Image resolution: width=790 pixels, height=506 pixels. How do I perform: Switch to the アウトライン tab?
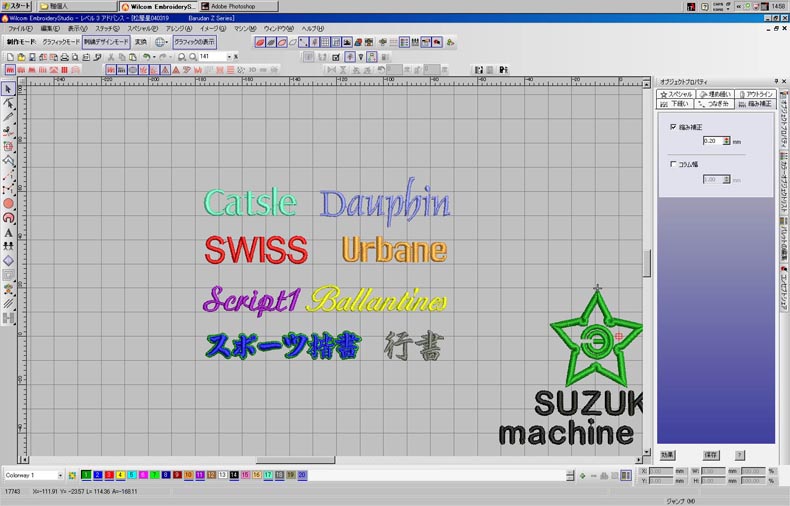[x=756, y=94]
